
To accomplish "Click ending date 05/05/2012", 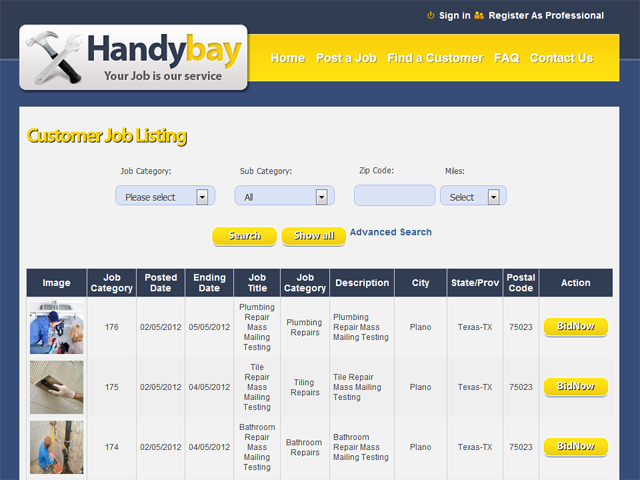I will click(x=209, y=327).
